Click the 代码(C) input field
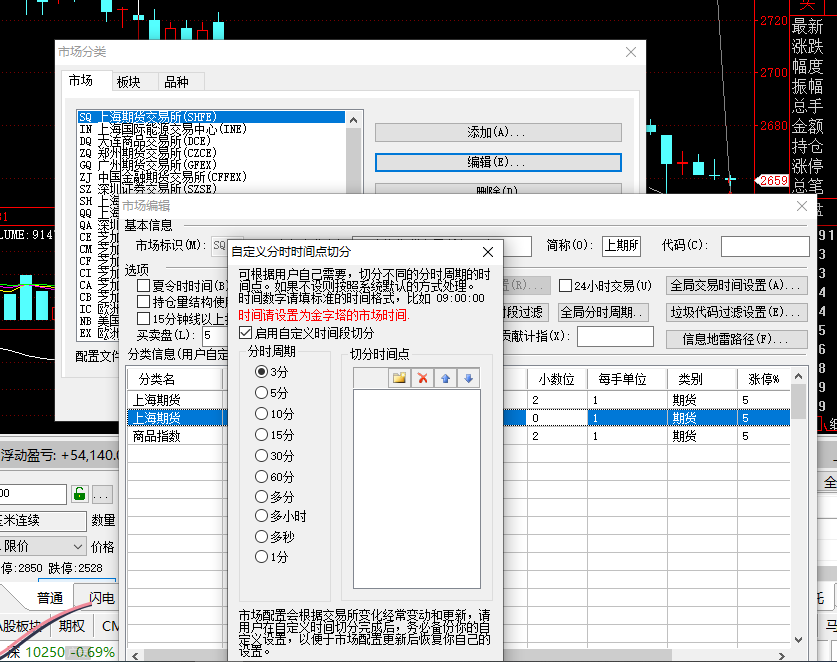This screenshot has width=837, height=662. [765, 246]
